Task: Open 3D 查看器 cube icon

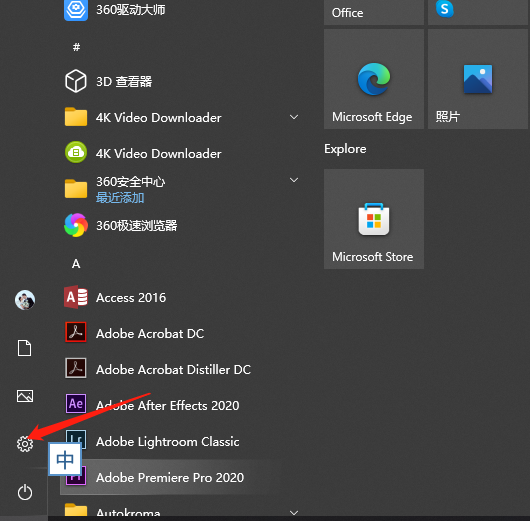Action: pos(76,81)
